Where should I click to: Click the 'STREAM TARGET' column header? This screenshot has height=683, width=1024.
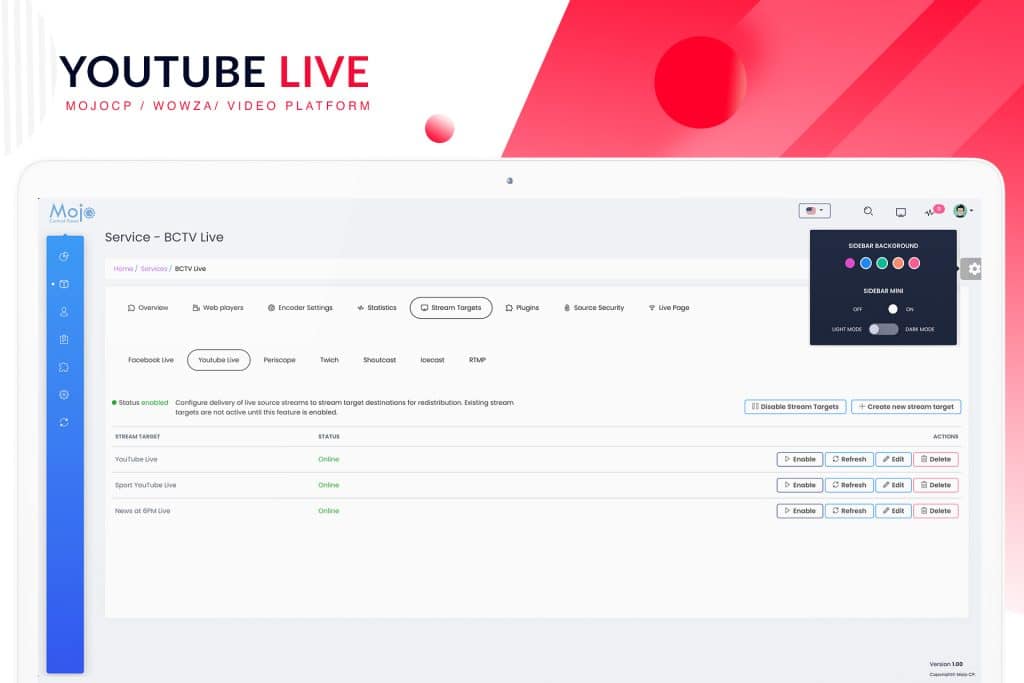tap(137, 436)
